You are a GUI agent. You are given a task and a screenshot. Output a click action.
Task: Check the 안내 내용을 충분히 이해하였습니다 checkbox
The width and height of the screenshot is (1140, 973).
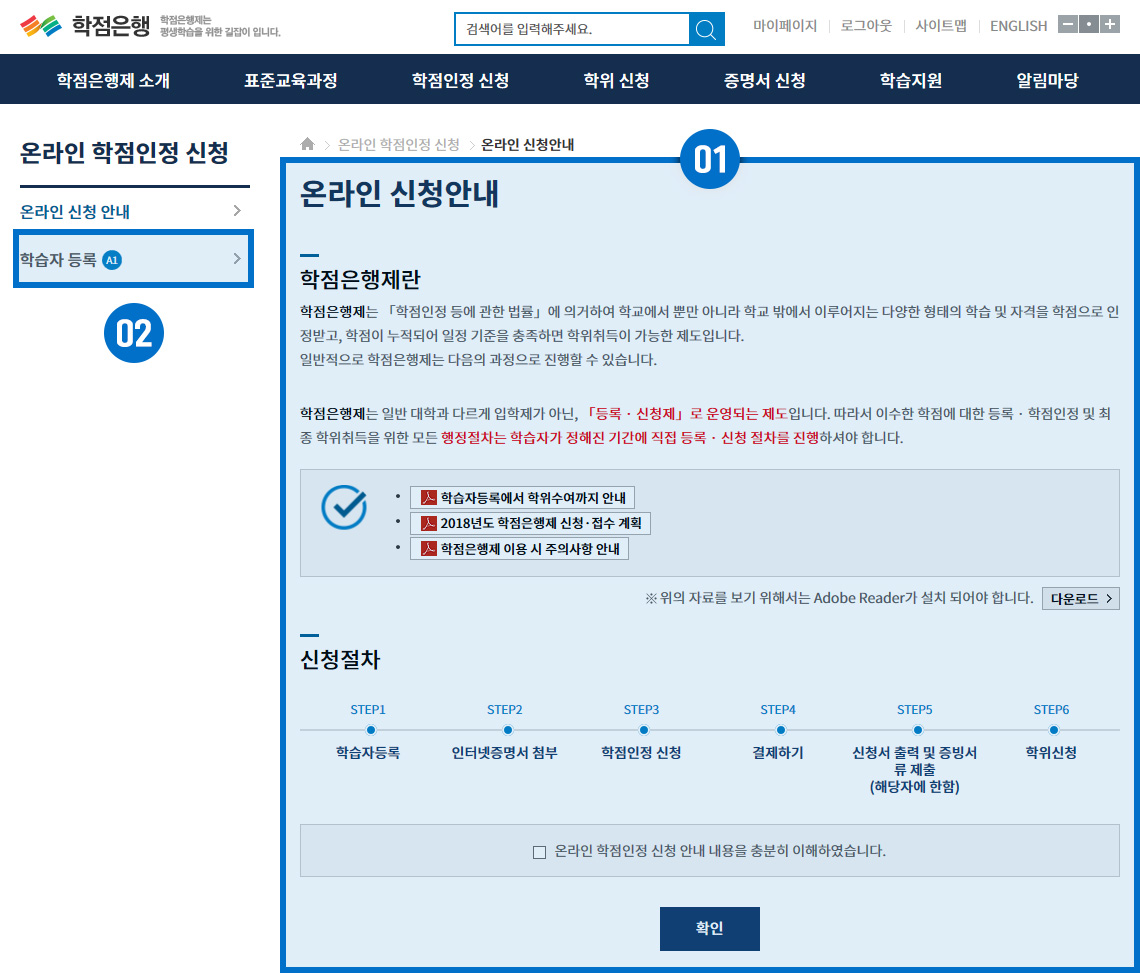coord(540,852)
